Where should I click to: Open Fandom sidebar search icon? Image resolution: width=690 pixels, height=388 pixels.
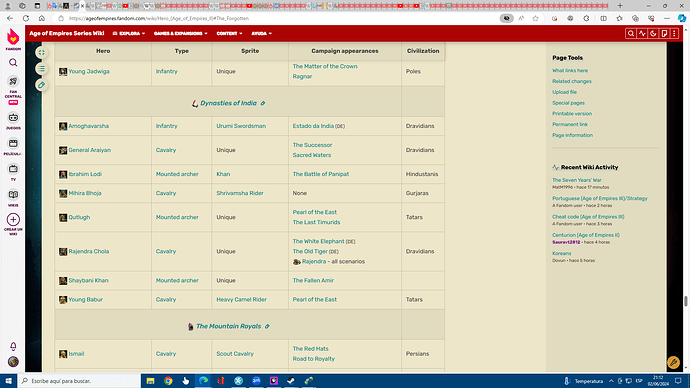point(13,62)
